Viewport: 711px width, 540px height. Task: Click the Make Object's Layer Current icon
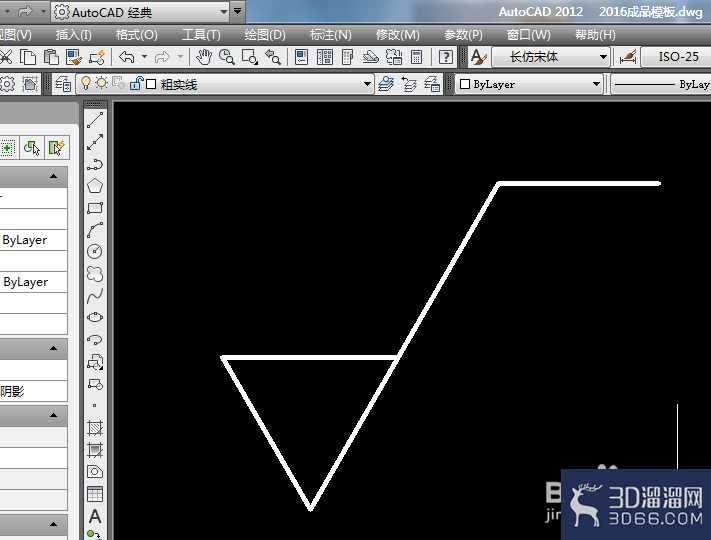pyautogui.click(x=386, y=84)
